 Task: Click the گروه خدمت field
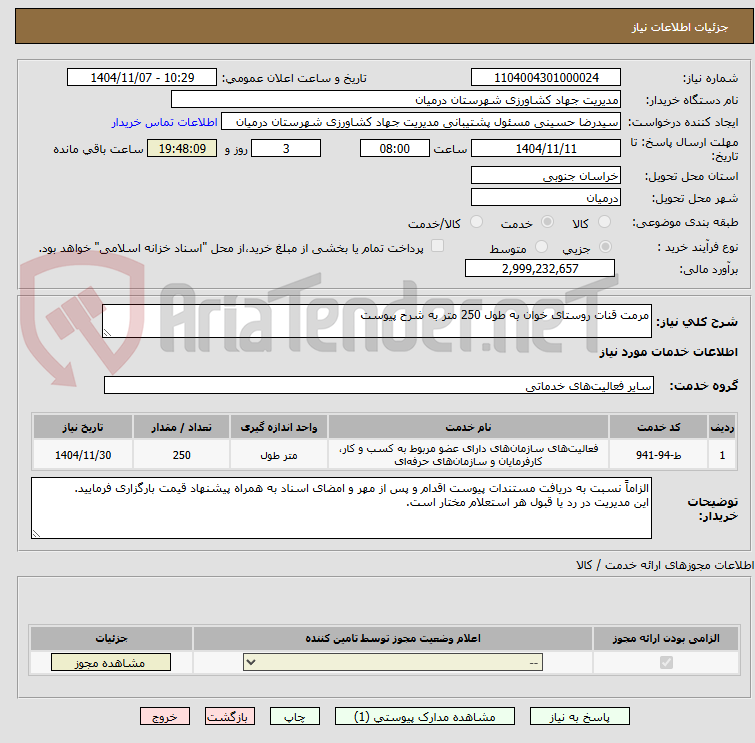point(379,385)
